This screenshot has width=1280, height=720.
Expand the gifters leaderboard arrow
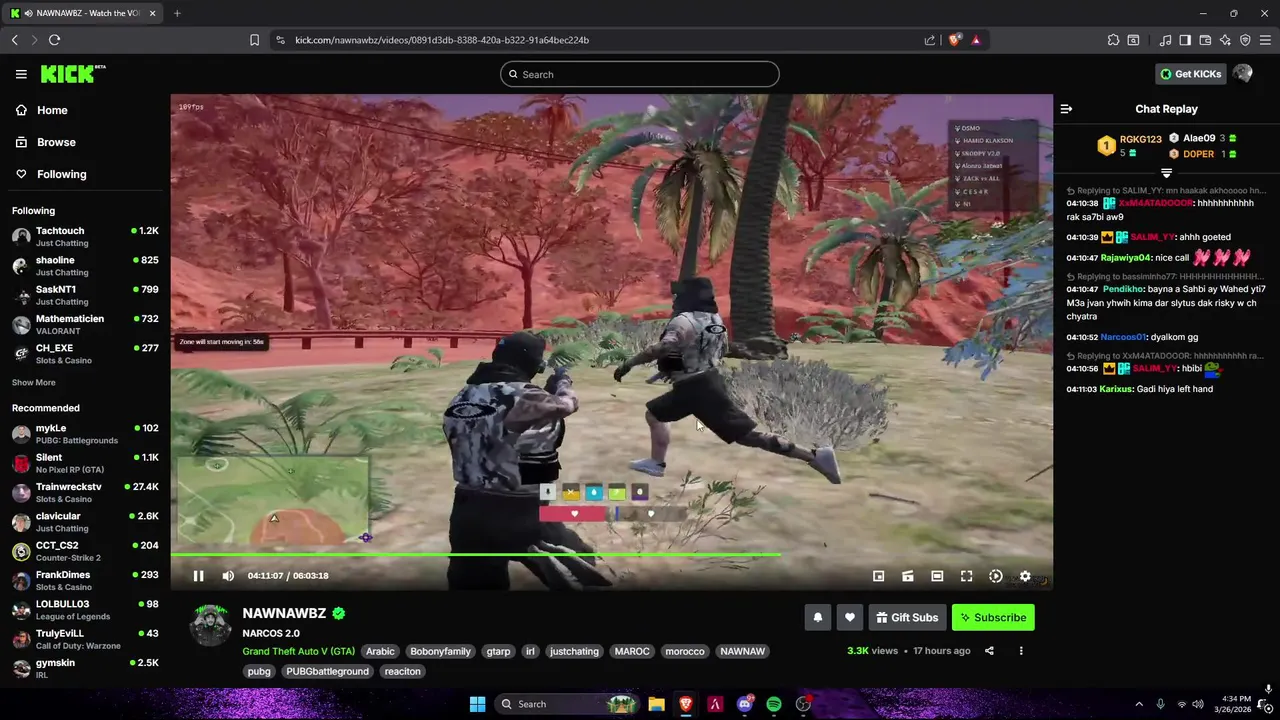1166,173
